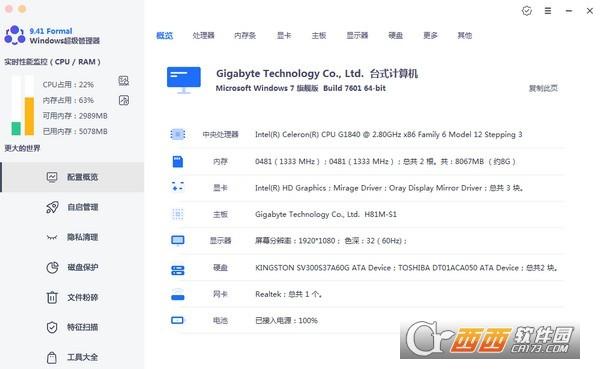Click the Intel(R) HD Graphics row text
This screenshot has height=369, width=600.
[x=389, y=188]
